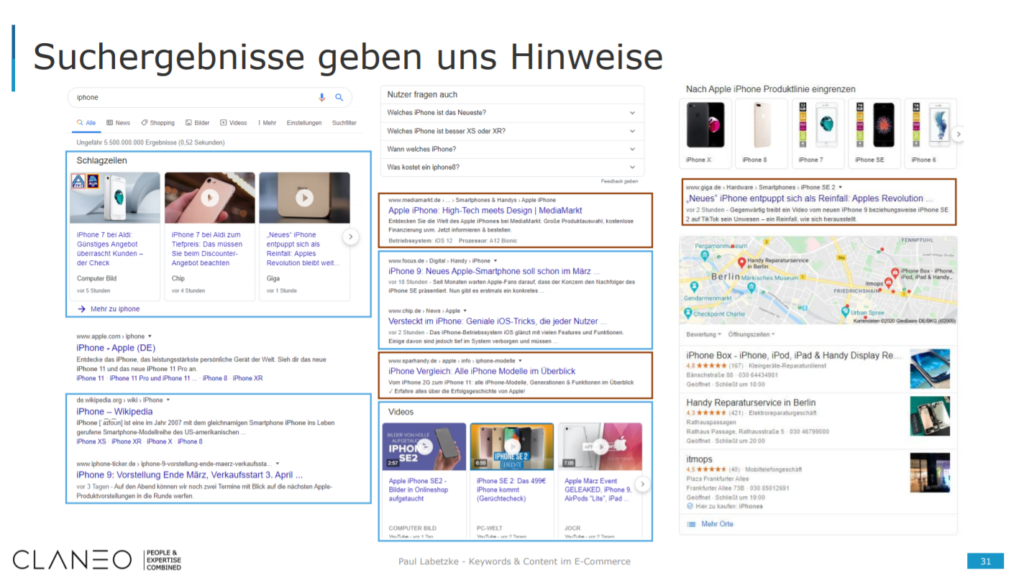Select the iPhone X product tile
The image size is (1024, 575).
point(705,133)
